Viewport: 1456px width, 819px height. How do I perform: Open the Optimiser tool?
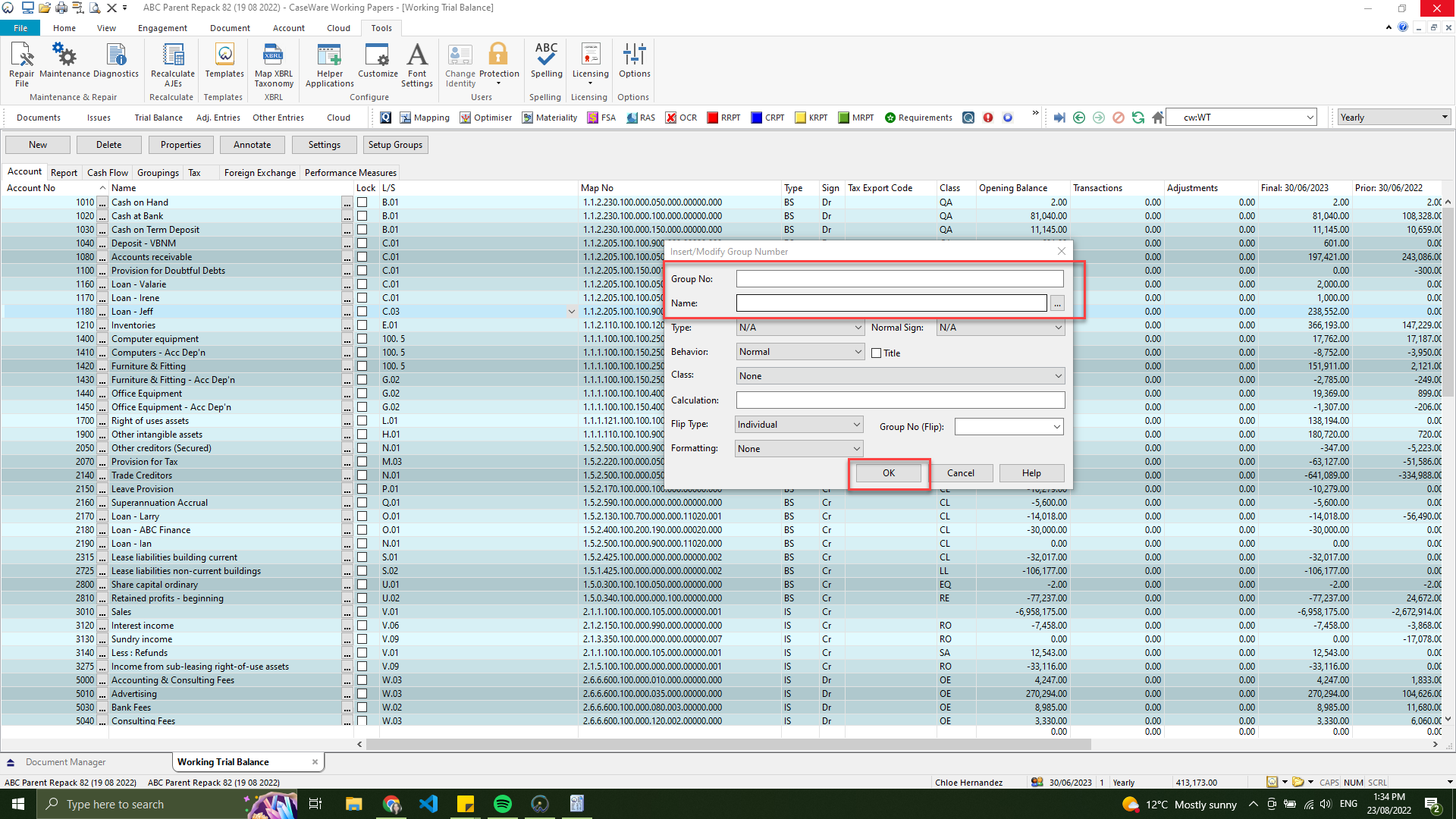coord(486,118)
